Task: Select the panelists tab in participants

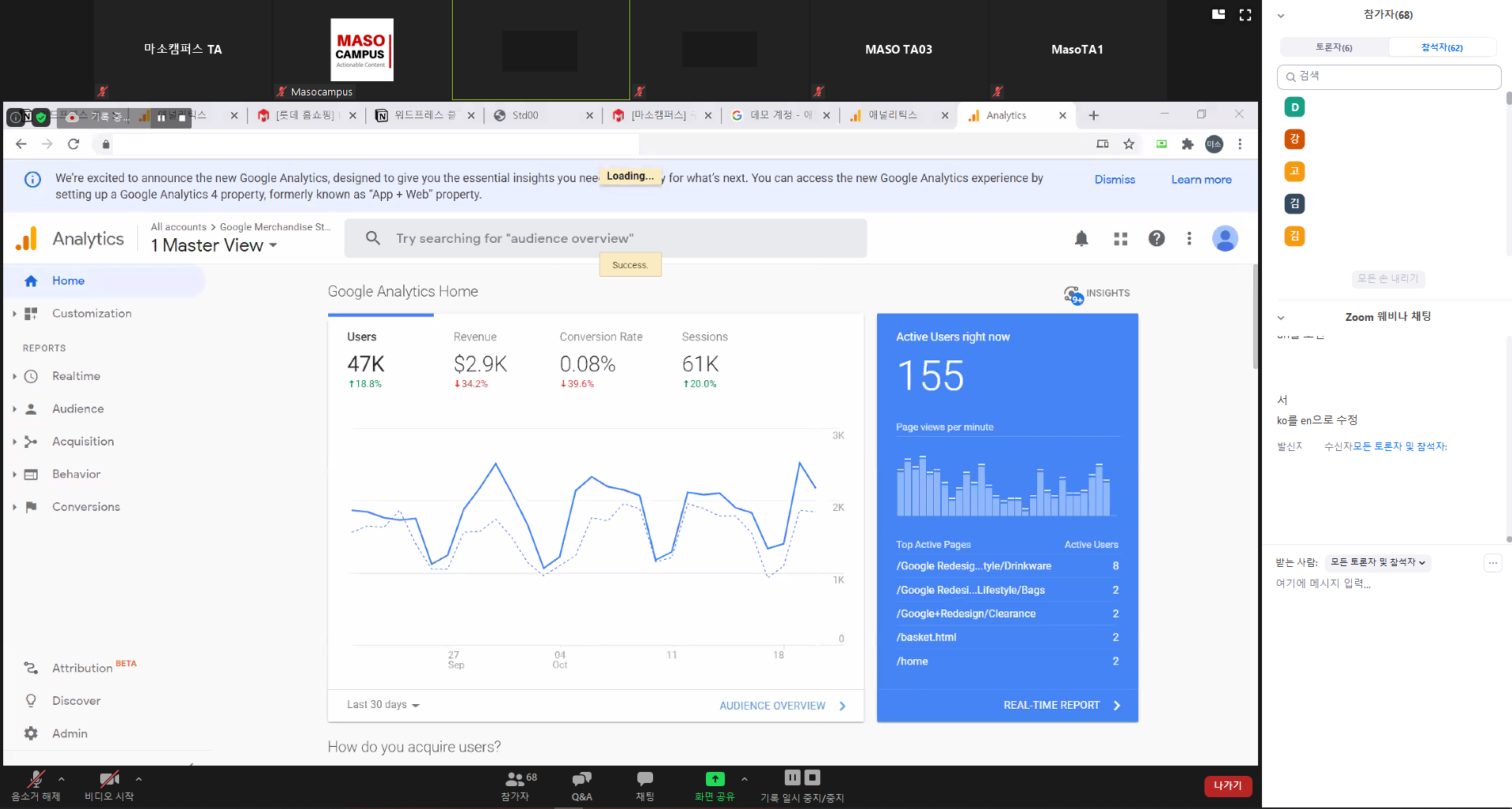Action: [x=1333, y=47]
